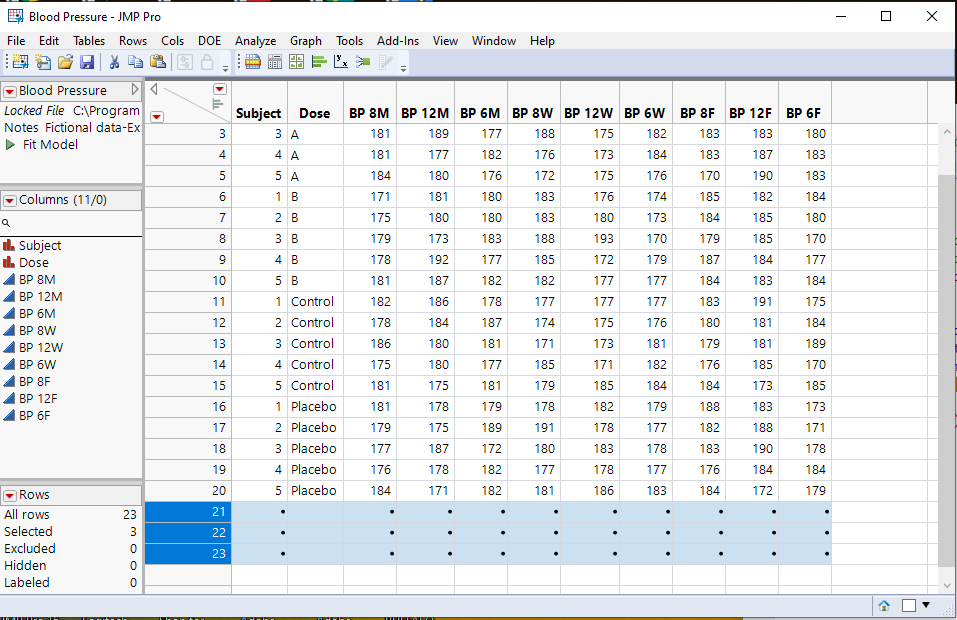The height and width of the screenshot is (620, 957).
Task: Click the Copy icon on the toolbar
Action: [136, 62]
